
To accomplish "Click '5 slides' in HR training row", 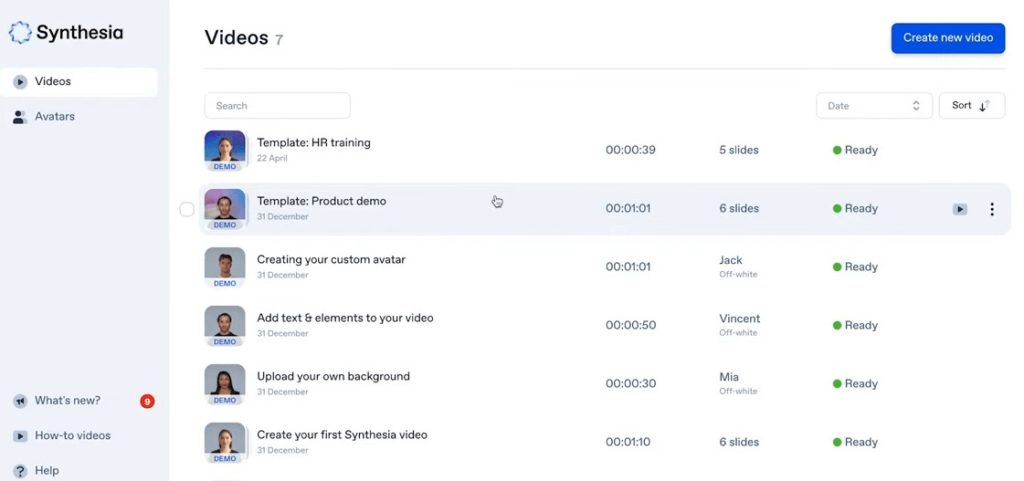I will [x=739, y=150].
